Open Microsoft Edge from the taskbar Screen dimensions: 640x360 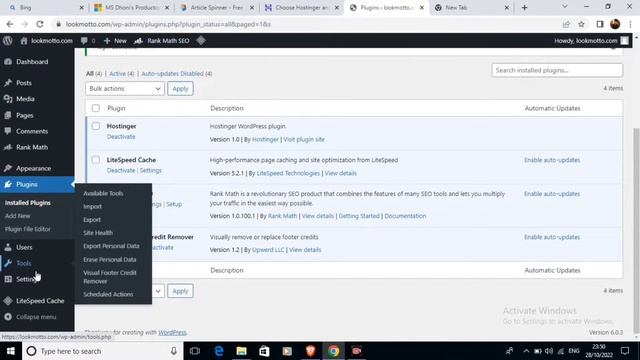(219, 351)
